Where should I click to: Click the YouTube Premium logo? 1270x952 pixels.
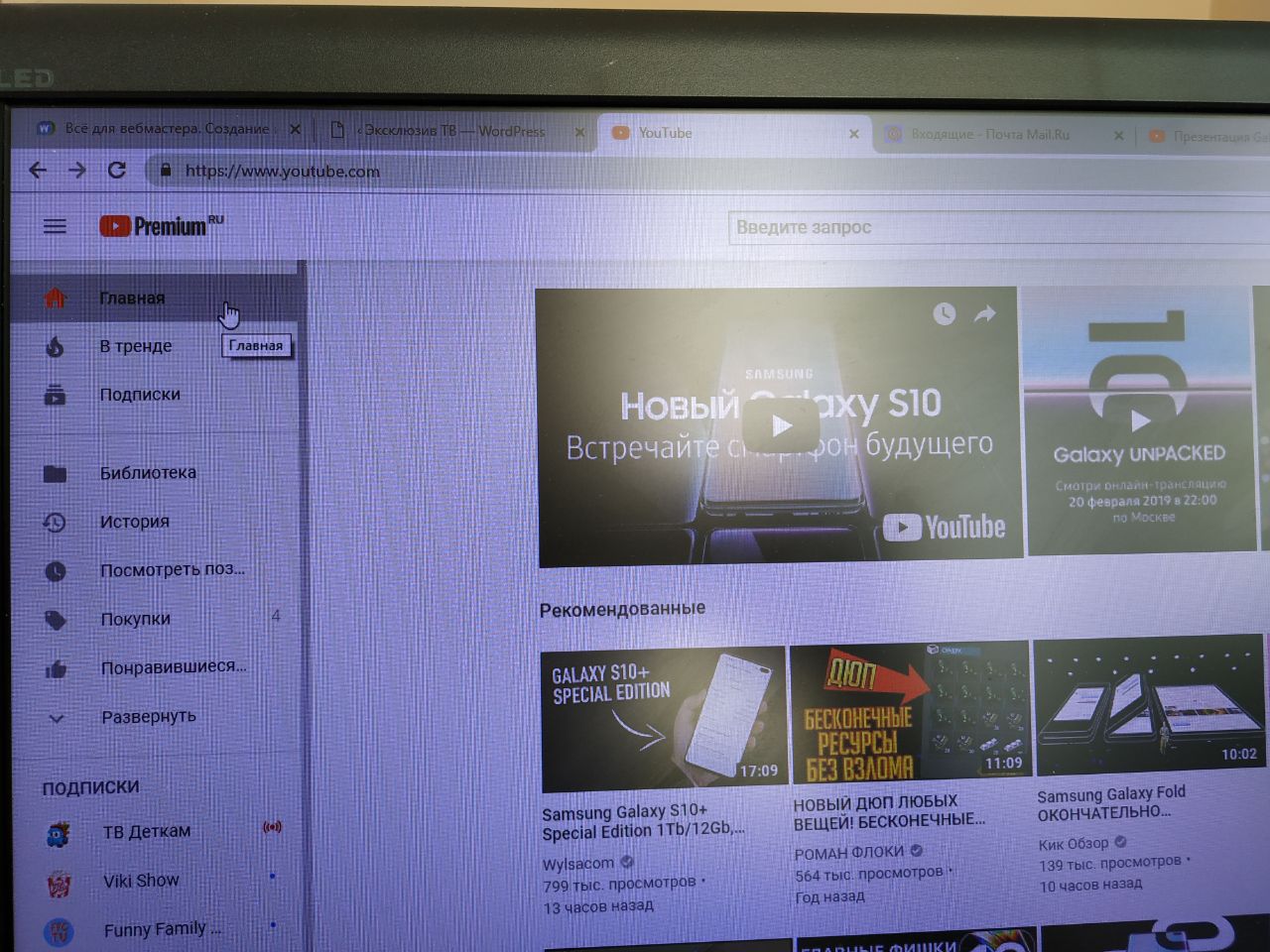click(x=162, y=226)
